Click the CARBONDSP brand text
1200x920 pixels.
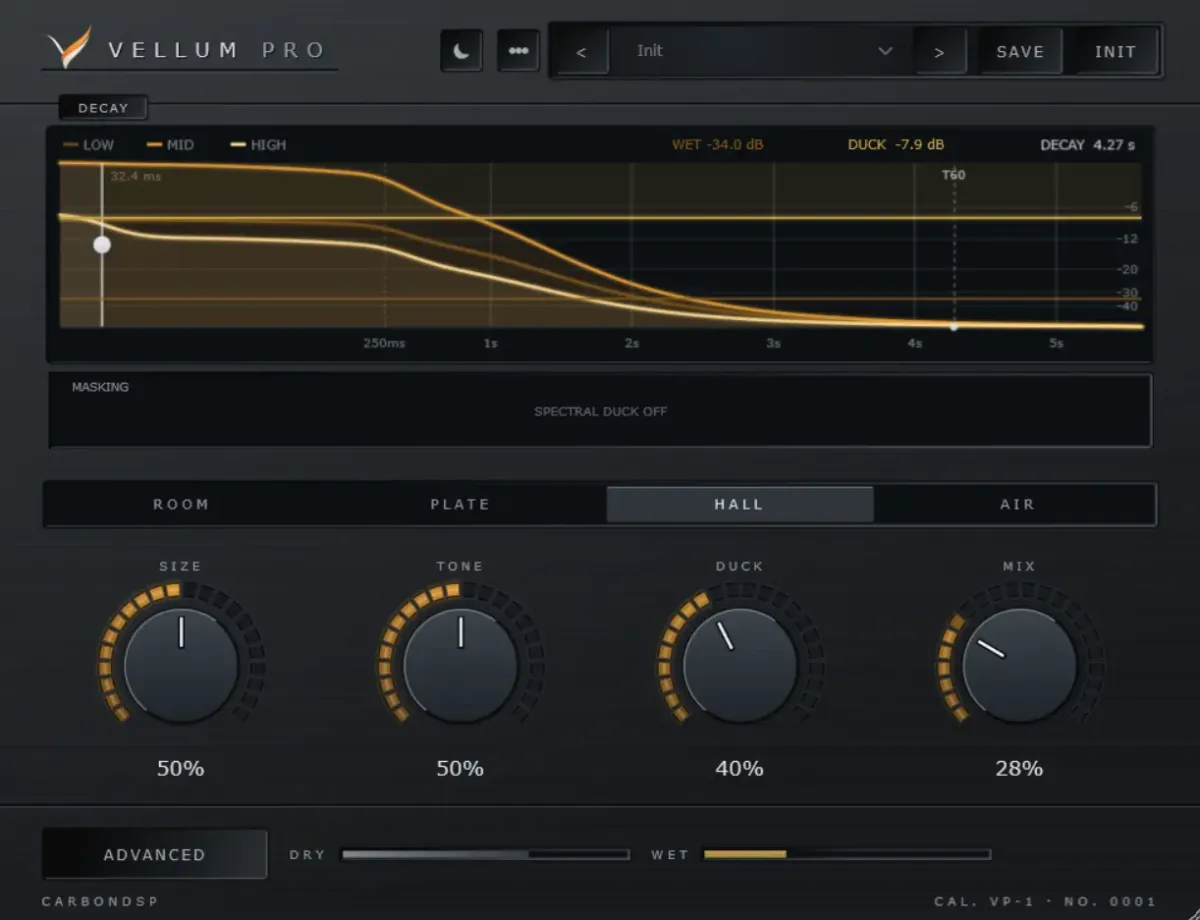[x=100, y=901]
